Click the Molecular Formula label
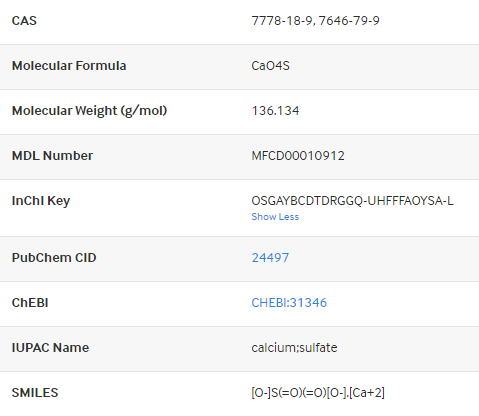479x416 pixels. pos(69,66)
